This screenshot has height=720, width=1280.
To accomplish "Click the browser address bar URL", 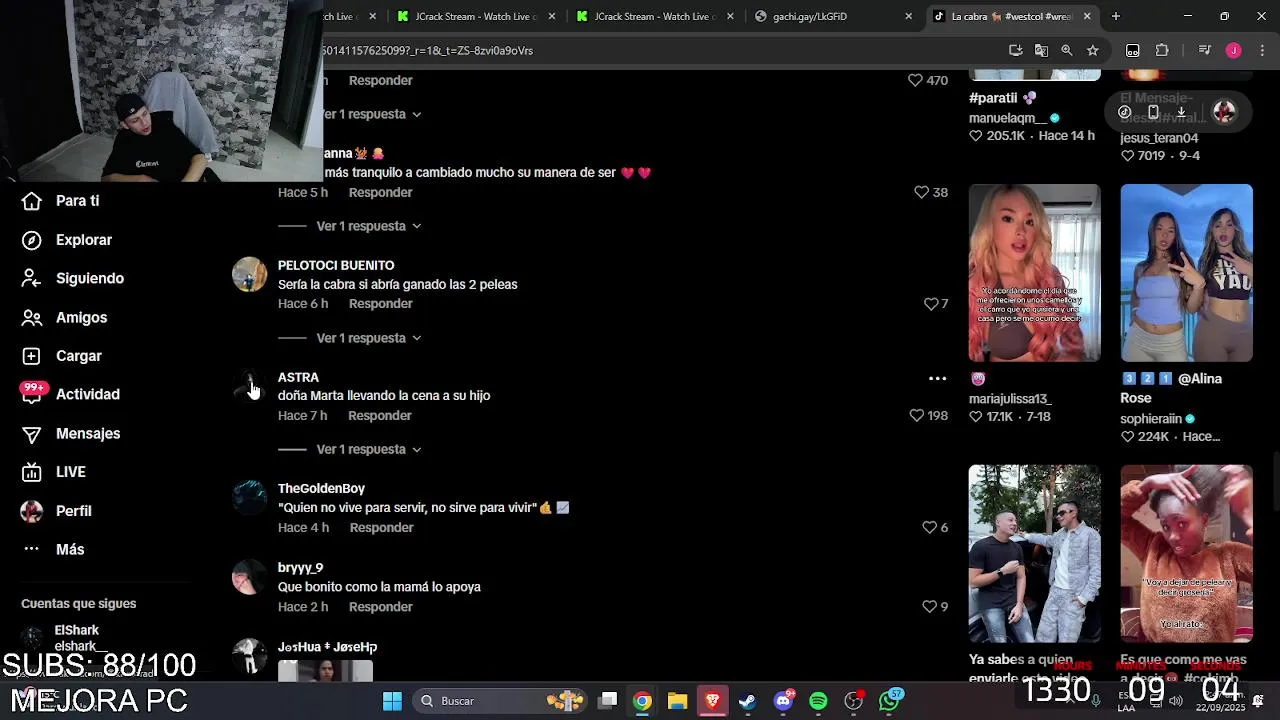I will (x=427, y=50).
